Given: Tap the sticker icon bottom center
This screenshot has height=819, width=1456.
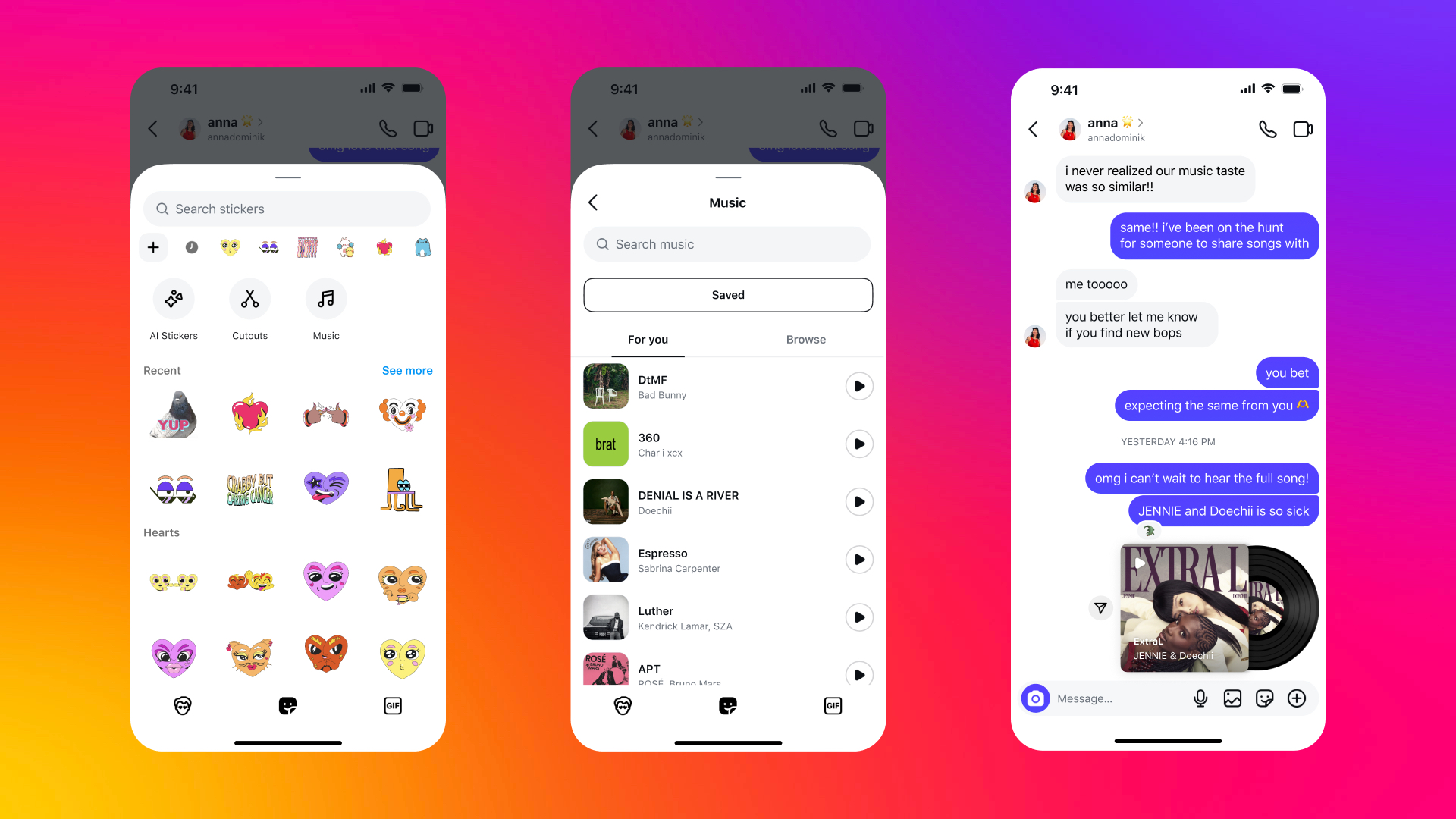Looking at the screenshot, I should click(x=289, y=705).
